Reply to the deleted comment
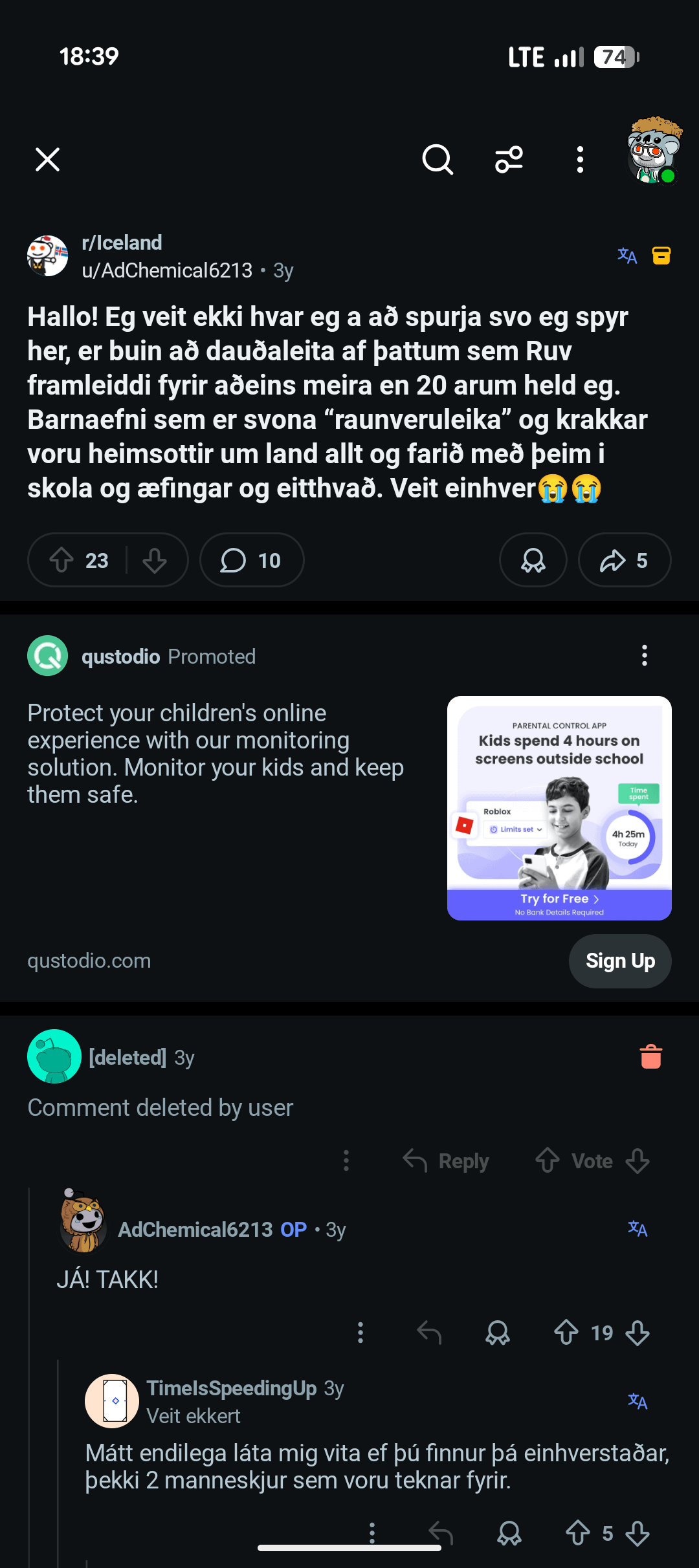699x1568 pixels. pos(447,1160)
